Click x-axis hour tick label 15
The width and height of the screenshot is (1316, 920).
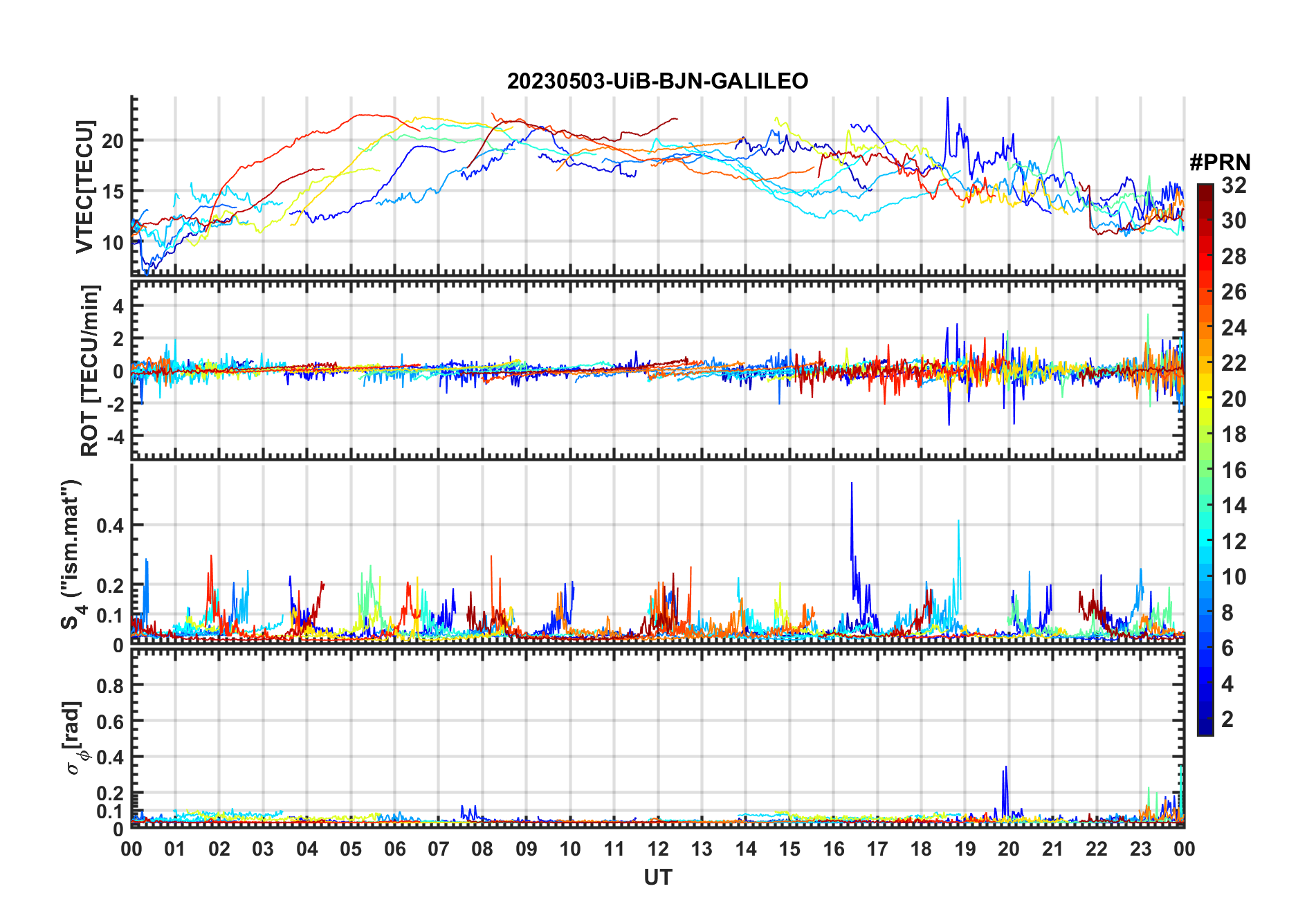(x=789, y=849)
